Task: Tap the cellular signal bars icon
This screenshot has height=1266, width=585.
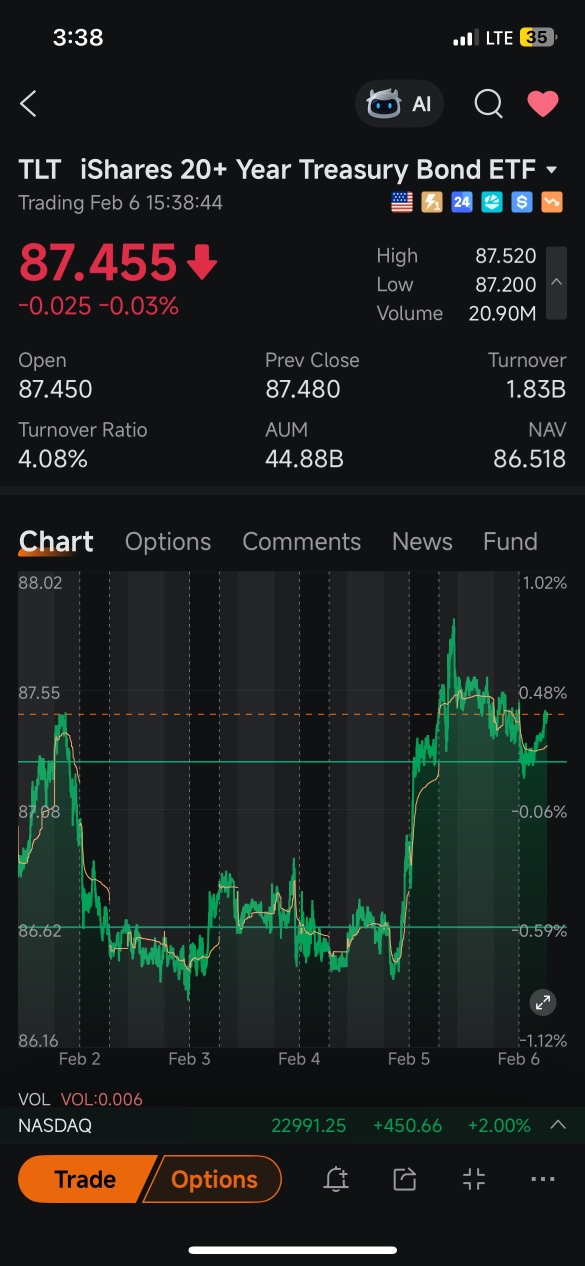Action: (465, 39)
